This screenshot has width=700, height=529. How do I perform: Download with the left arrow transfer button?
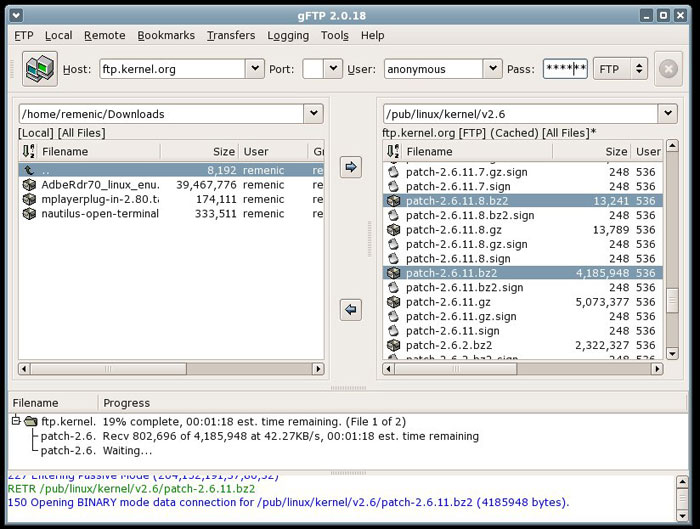coord(351,309)
